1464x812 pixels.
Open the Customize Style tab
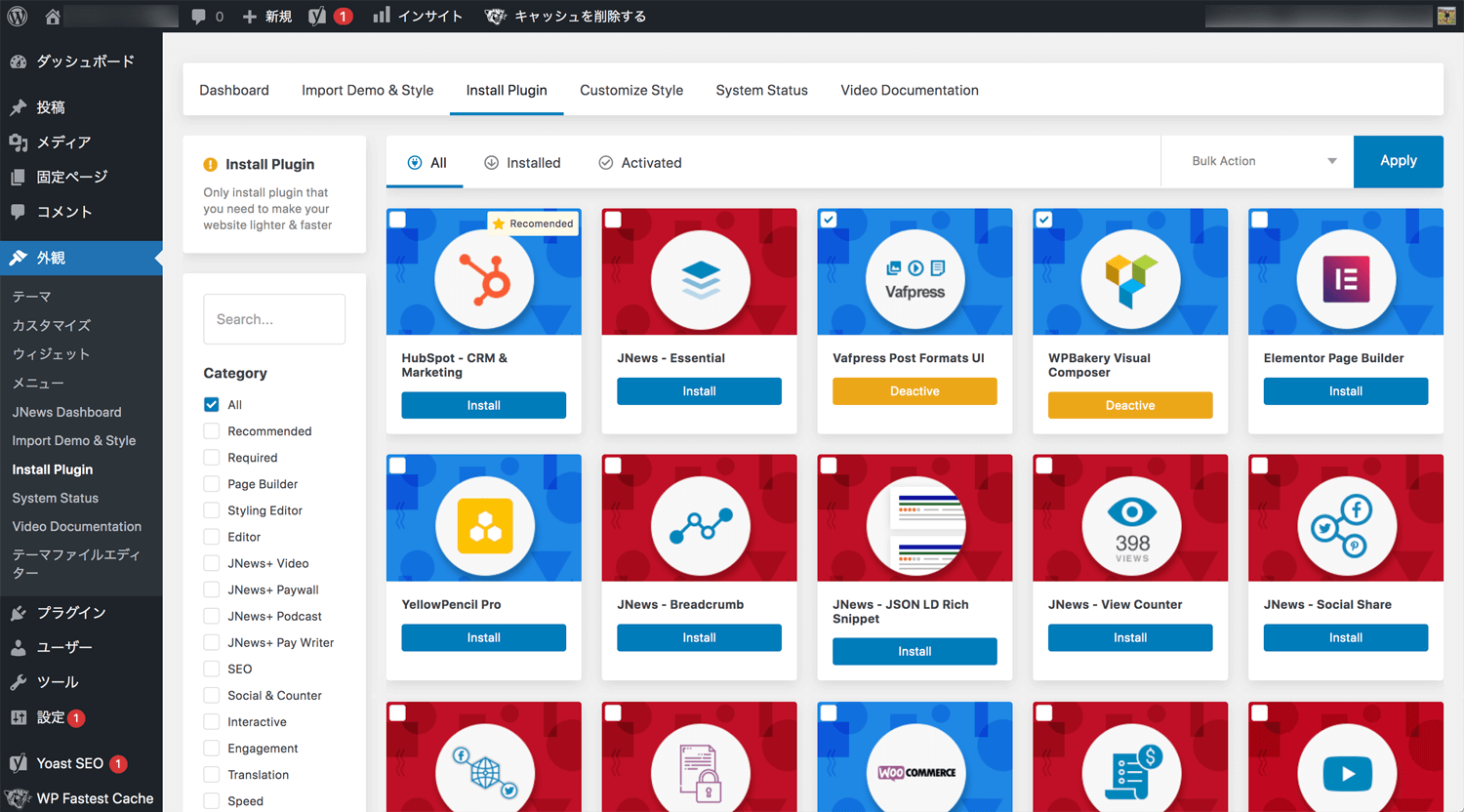631,90
